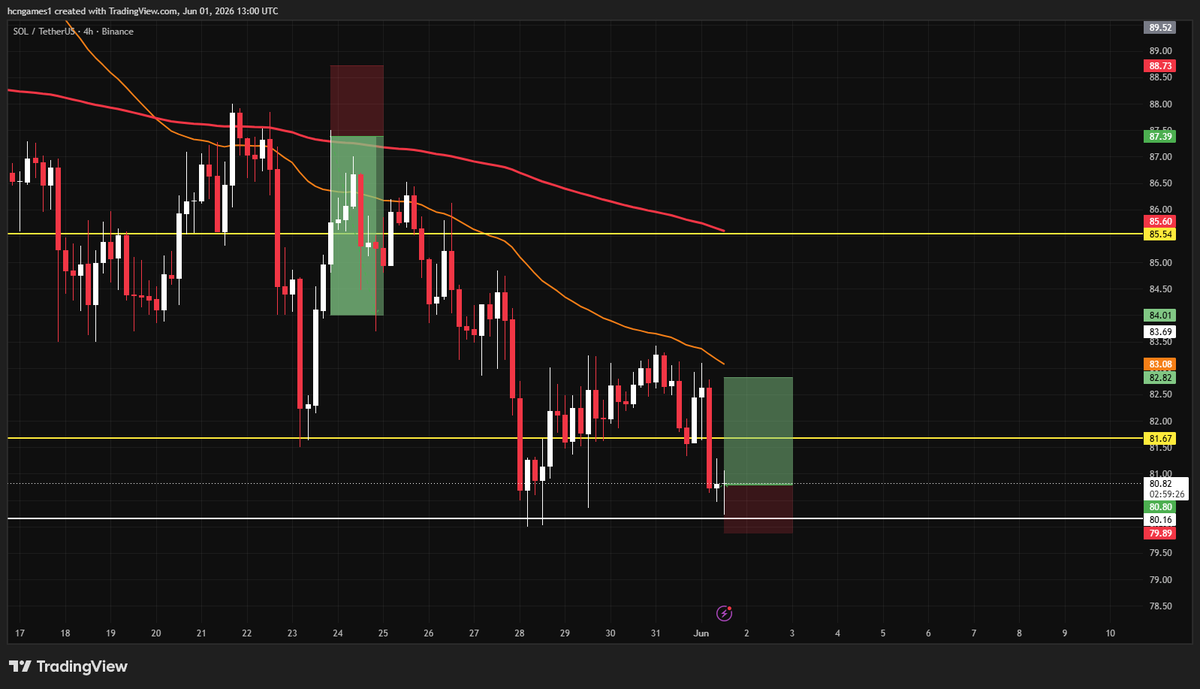Select the green 87.39 price label
This screenshot has width=1200, height=689.
[1161, 136]
